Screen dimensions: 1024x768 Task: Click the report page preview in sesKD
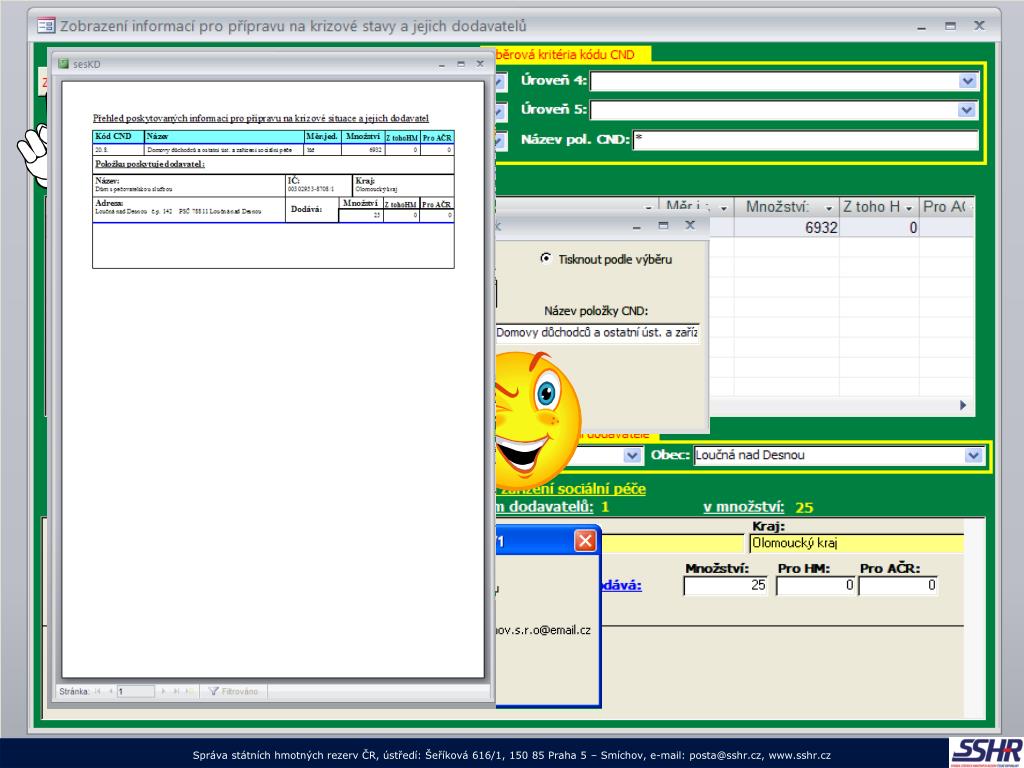tap(273, 379)
